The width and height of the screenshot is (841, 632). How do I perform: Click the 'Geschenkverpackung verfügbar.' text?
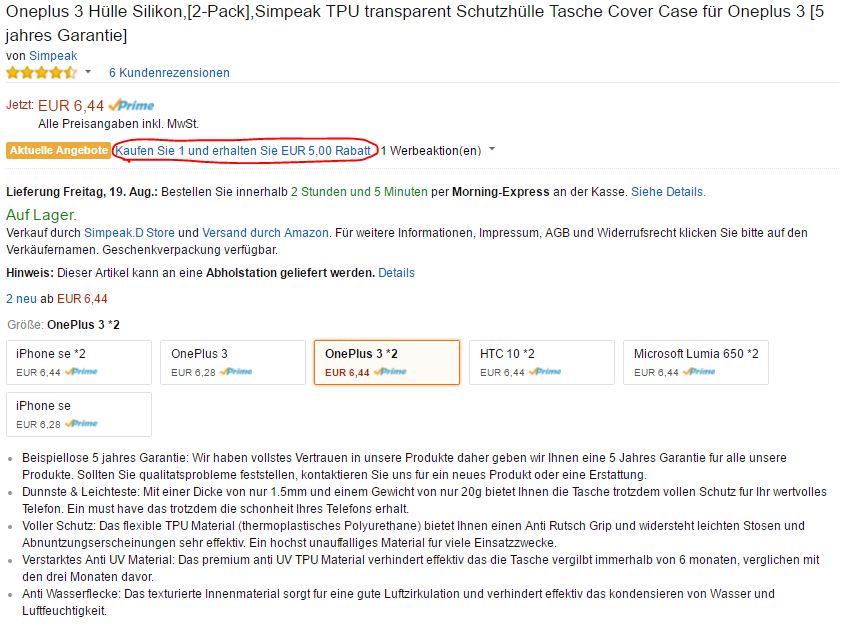tap(190, 250)
